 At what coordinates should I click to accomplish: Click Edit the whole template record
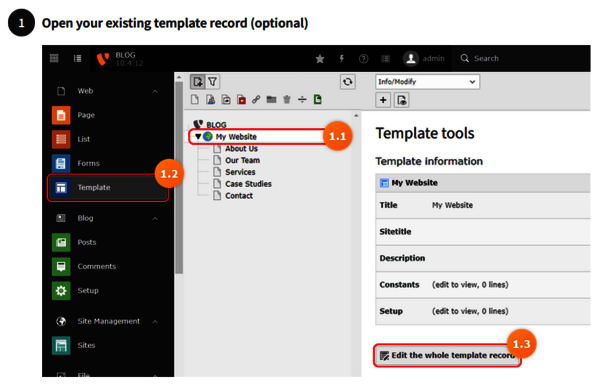click(x=447, y=356)
